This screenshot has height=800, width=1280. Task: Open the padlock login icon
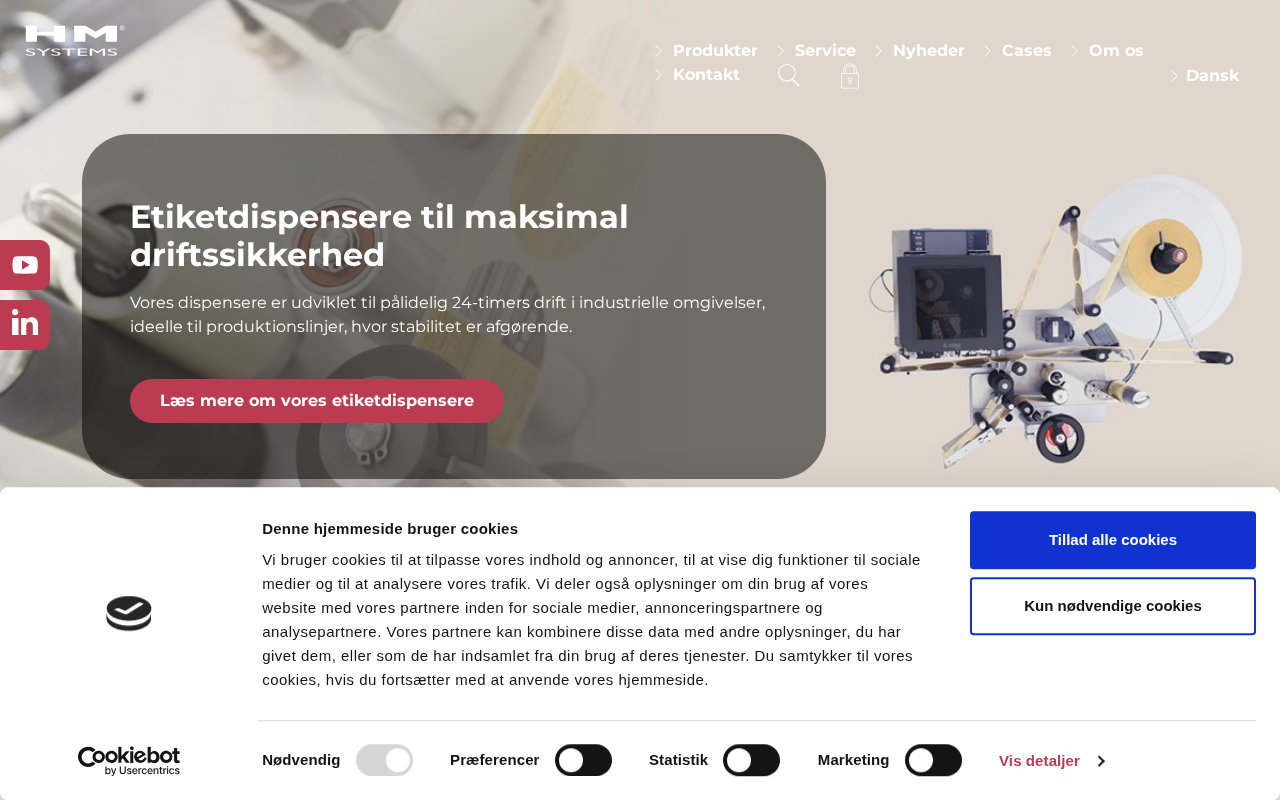point(850,76)
